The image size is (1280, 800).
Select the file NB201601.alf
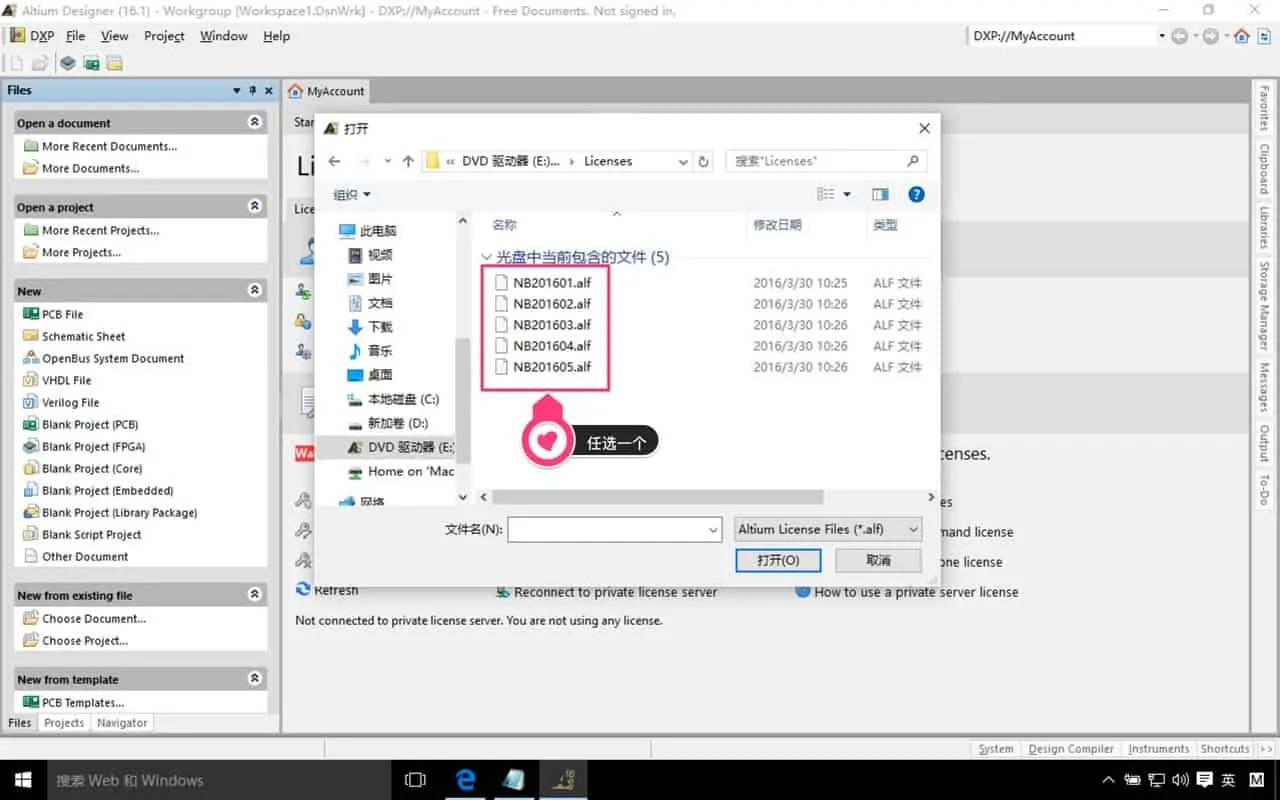click(x=552, y=283)
